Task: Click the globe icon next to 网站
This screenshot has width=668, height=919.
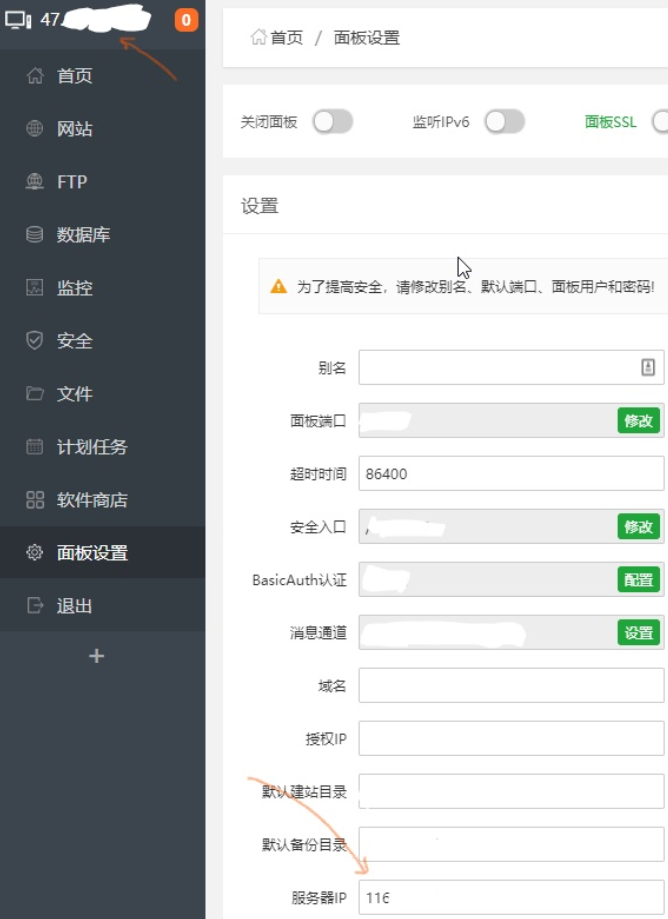Action: click(x=35, y=128)
